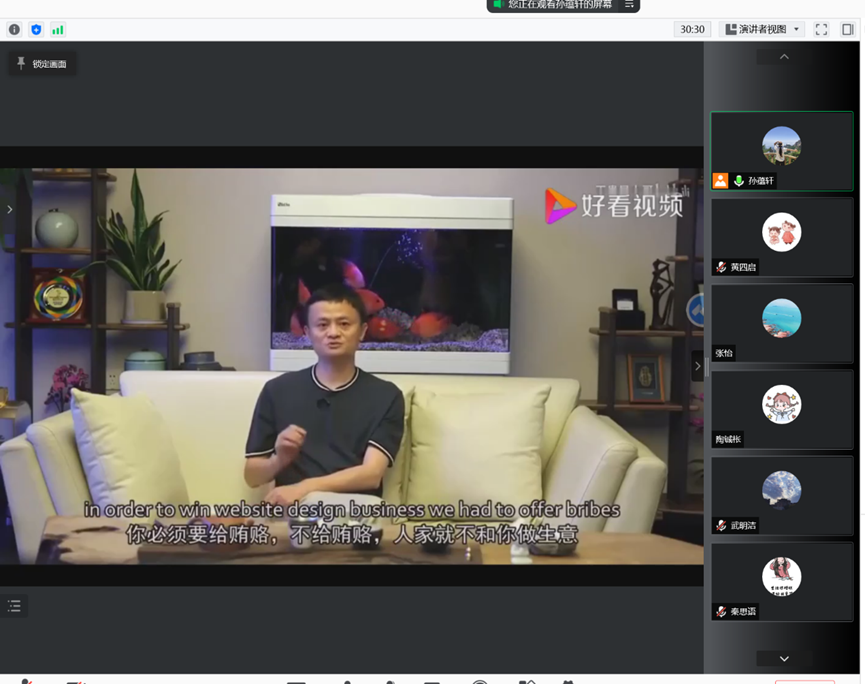Click the name label 张怡
Viewport: 865px width, 684px height.
pyautogui.click(x=724, y=354)
